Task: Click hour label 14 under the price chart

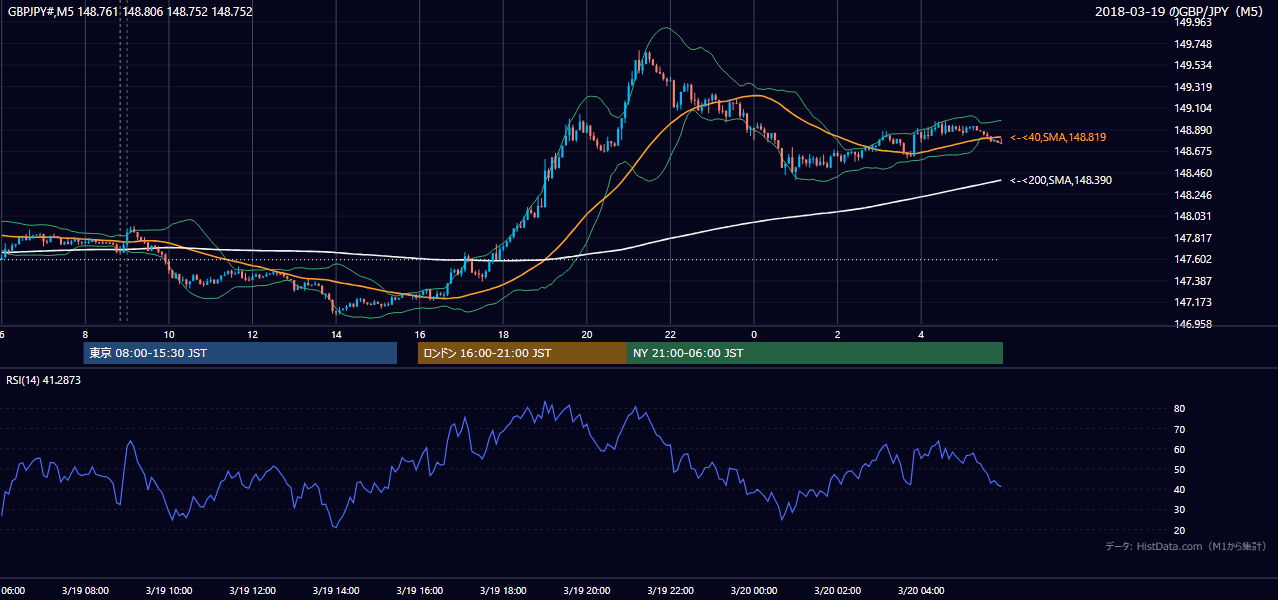Action: (x=337, y=334)
